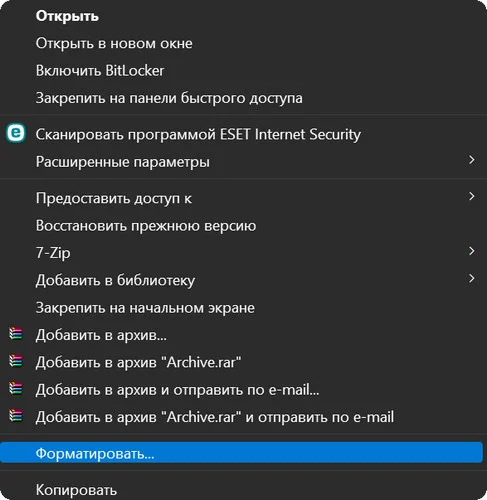Select Закрепить на начальном экране
The image size is (487, 500).
click(145, 308)
